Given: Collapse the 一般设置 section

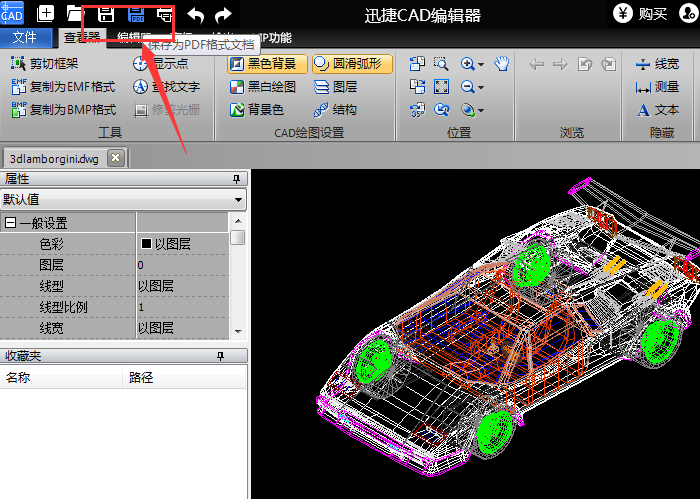Looking at the screenshot, I should click(x=10, y=223).
